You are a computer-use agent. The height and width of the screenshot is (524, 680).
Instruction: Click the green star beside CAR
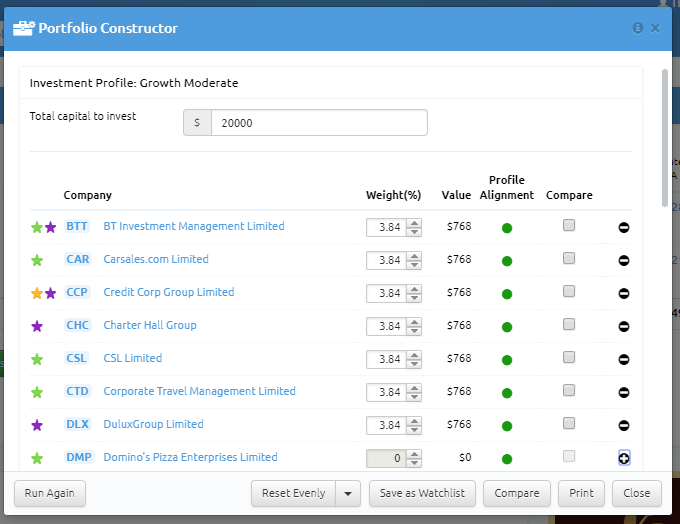(37, 260)
